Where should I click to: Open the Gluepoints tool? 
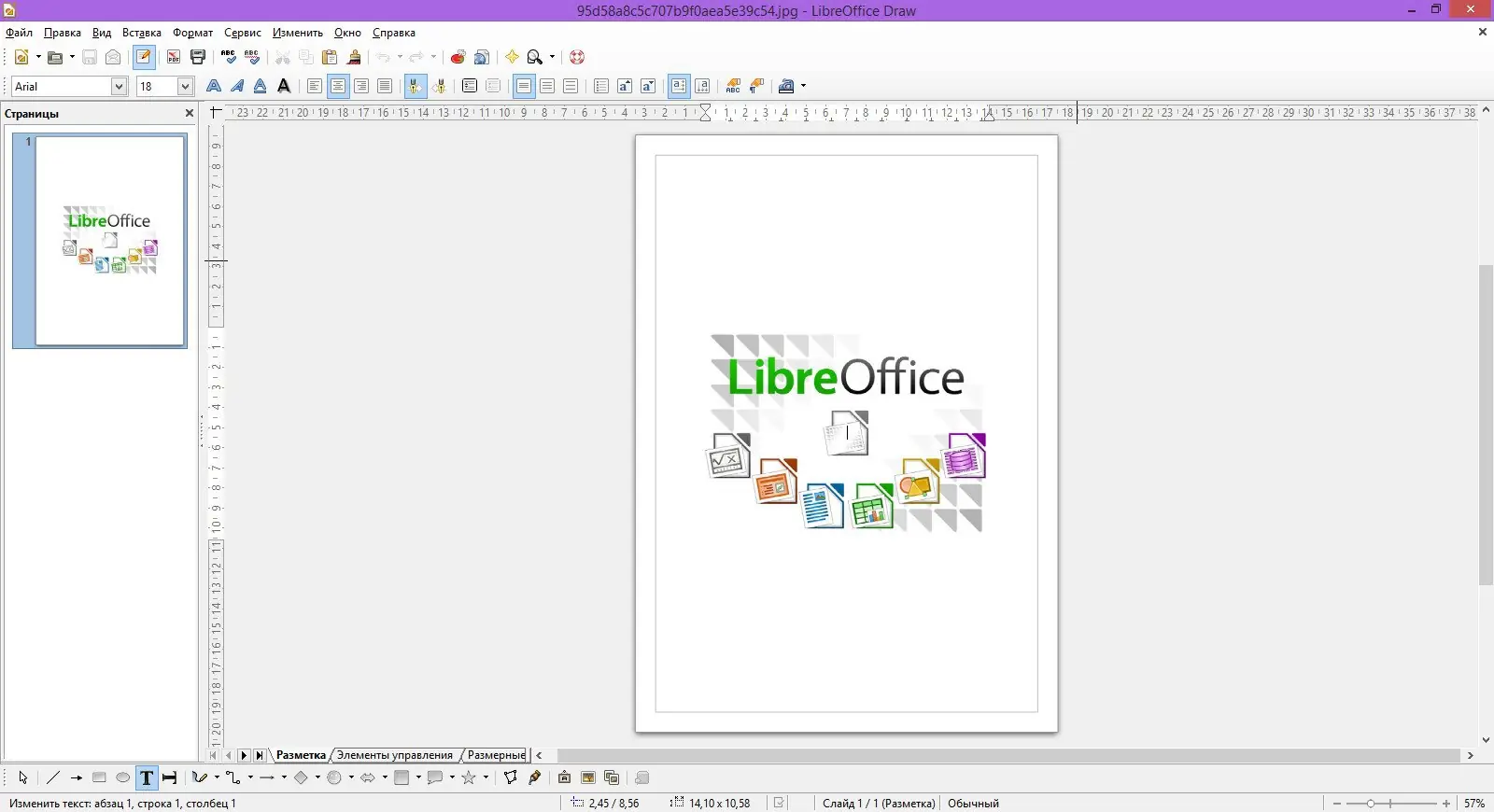point(534,777)
